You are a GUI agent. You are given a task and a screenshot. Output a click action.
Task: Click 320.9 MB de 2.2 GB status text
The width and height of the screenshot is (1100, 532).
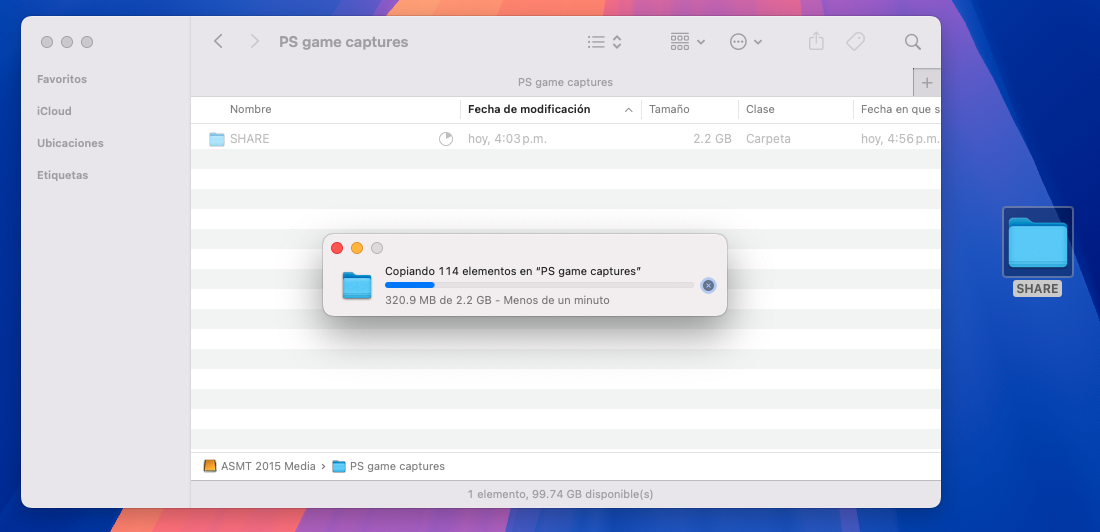(497, 300)
